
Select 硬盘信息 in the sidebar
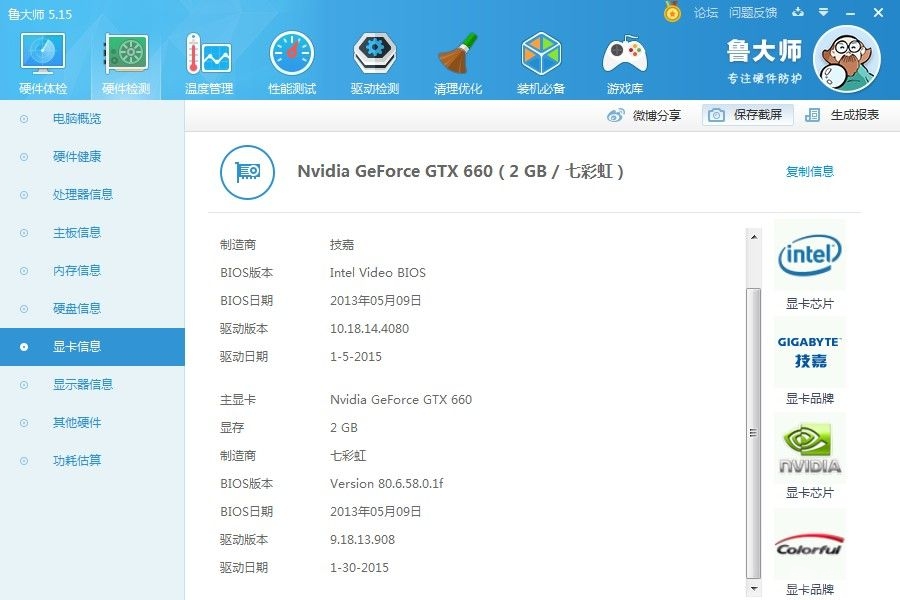pyautogui.click(x=77, y=308)
